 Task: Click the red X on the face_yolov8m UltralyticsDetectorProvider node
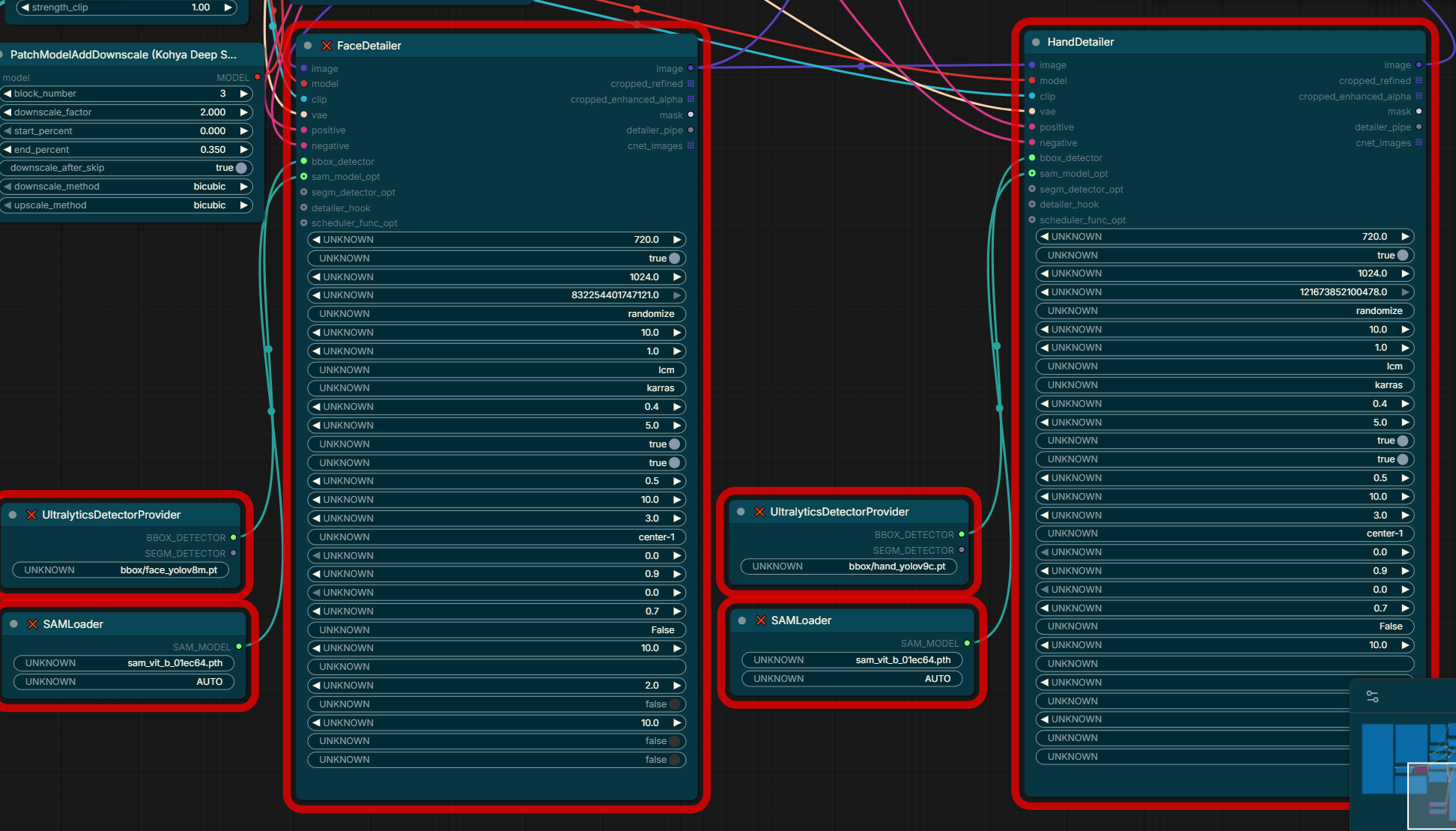(x=31, y=515)
